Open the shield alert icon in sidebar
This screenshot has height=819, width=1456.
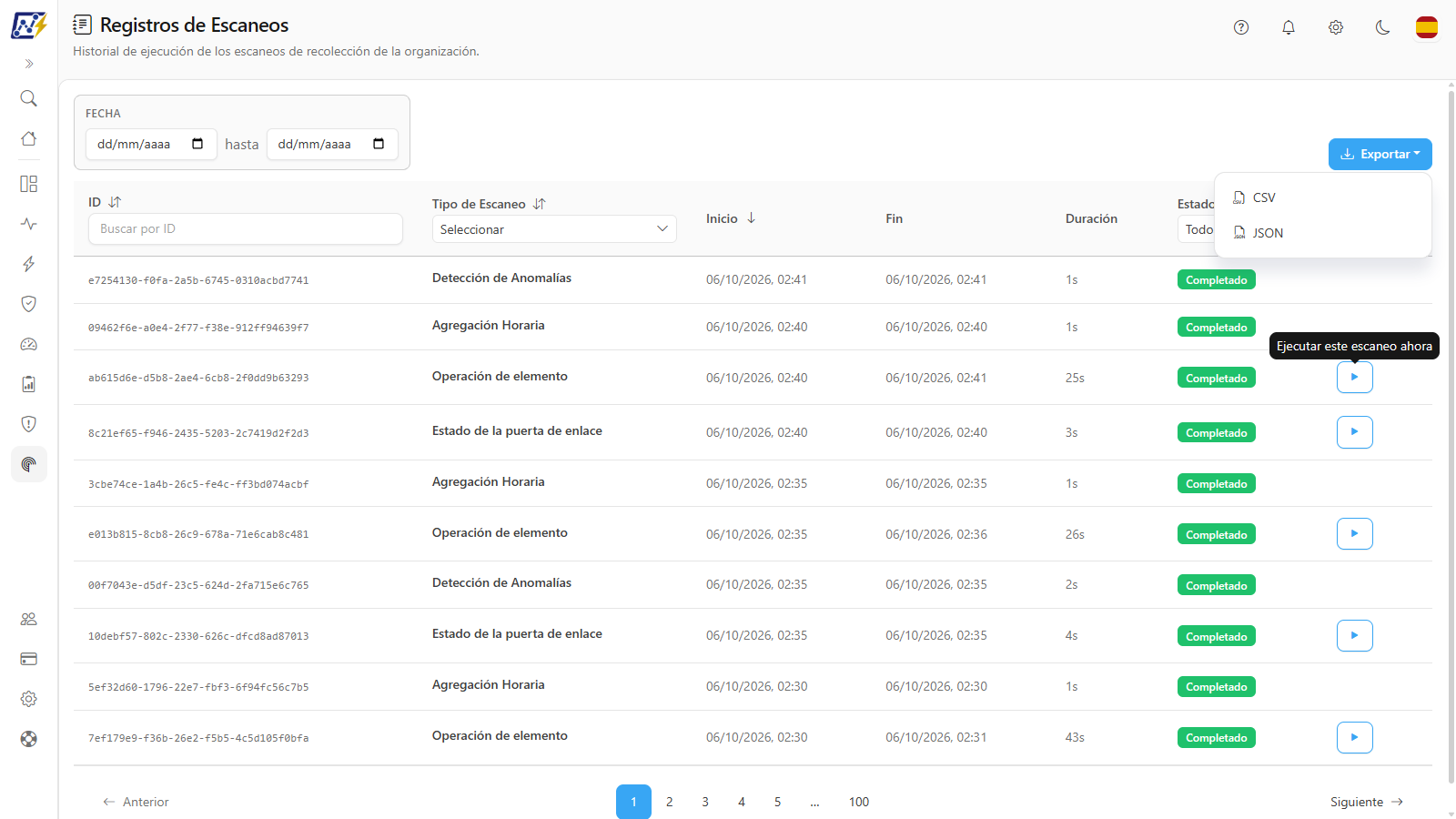click(x=29, y=424)
